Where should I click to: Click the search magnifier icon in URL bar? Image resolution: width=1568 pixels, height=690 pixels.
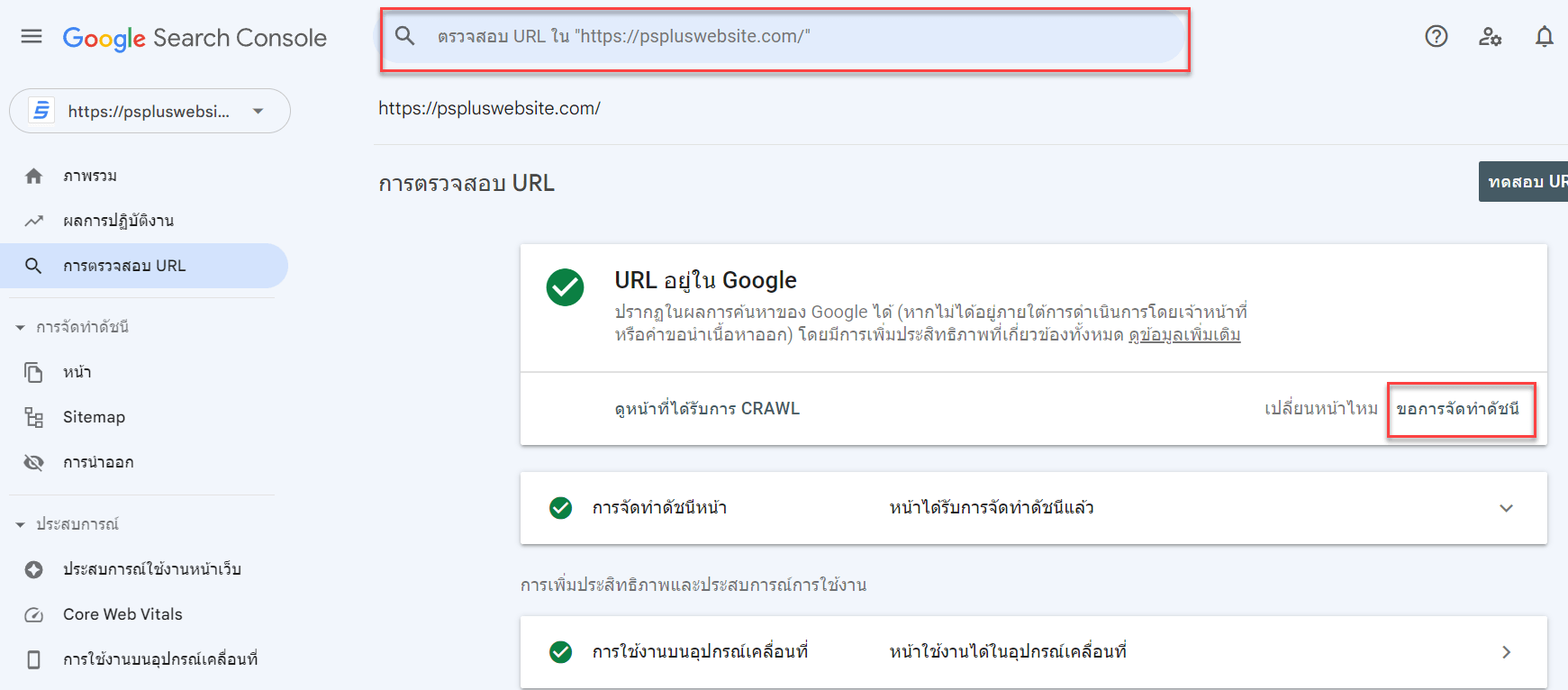point(405,36)
